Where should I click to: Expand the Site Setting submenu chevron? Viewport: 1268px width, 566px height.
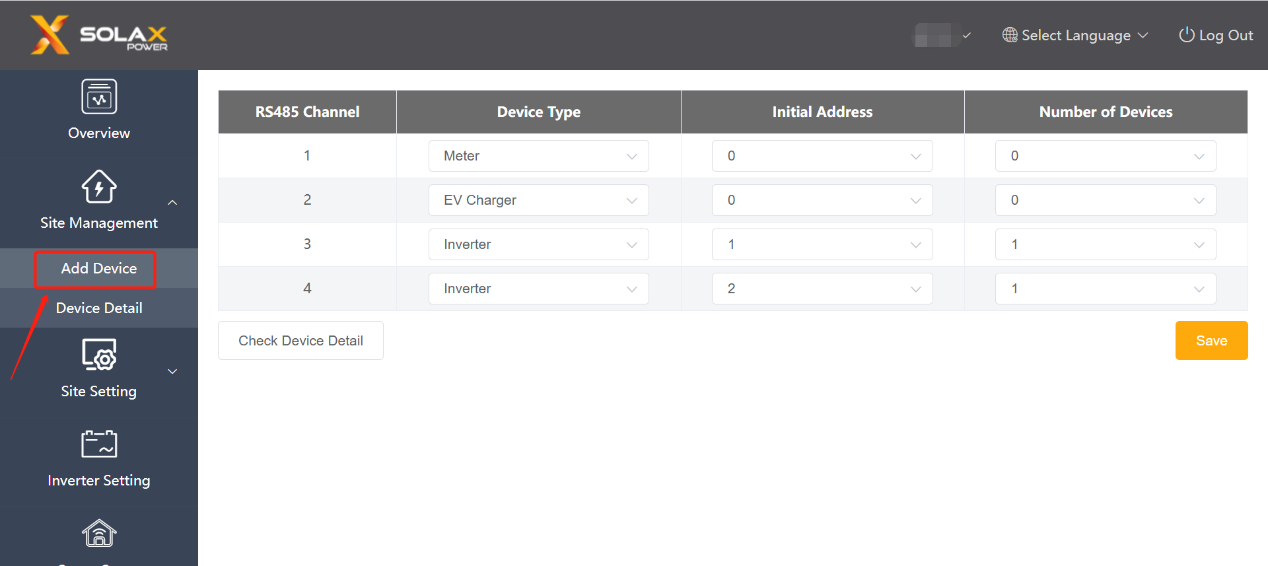point(172,371)
